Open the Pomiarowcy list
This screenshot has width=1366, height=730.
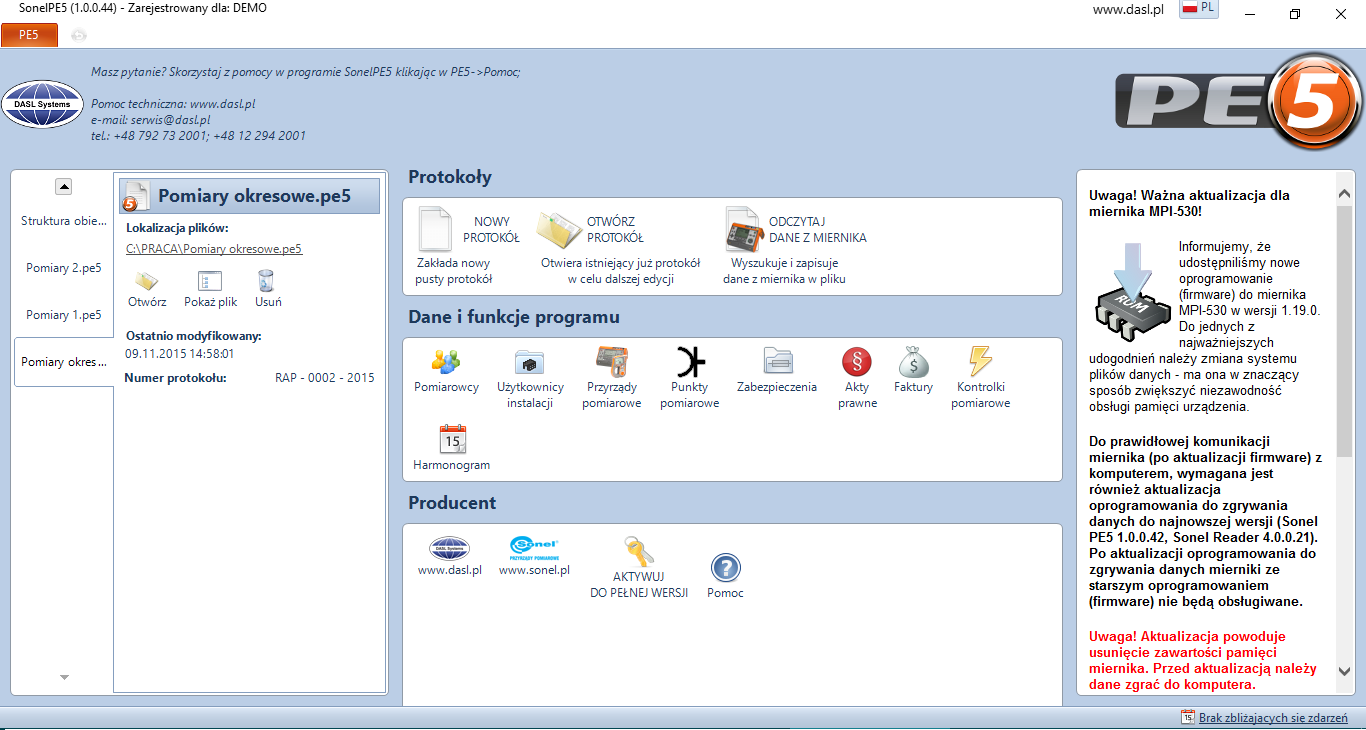446,370
